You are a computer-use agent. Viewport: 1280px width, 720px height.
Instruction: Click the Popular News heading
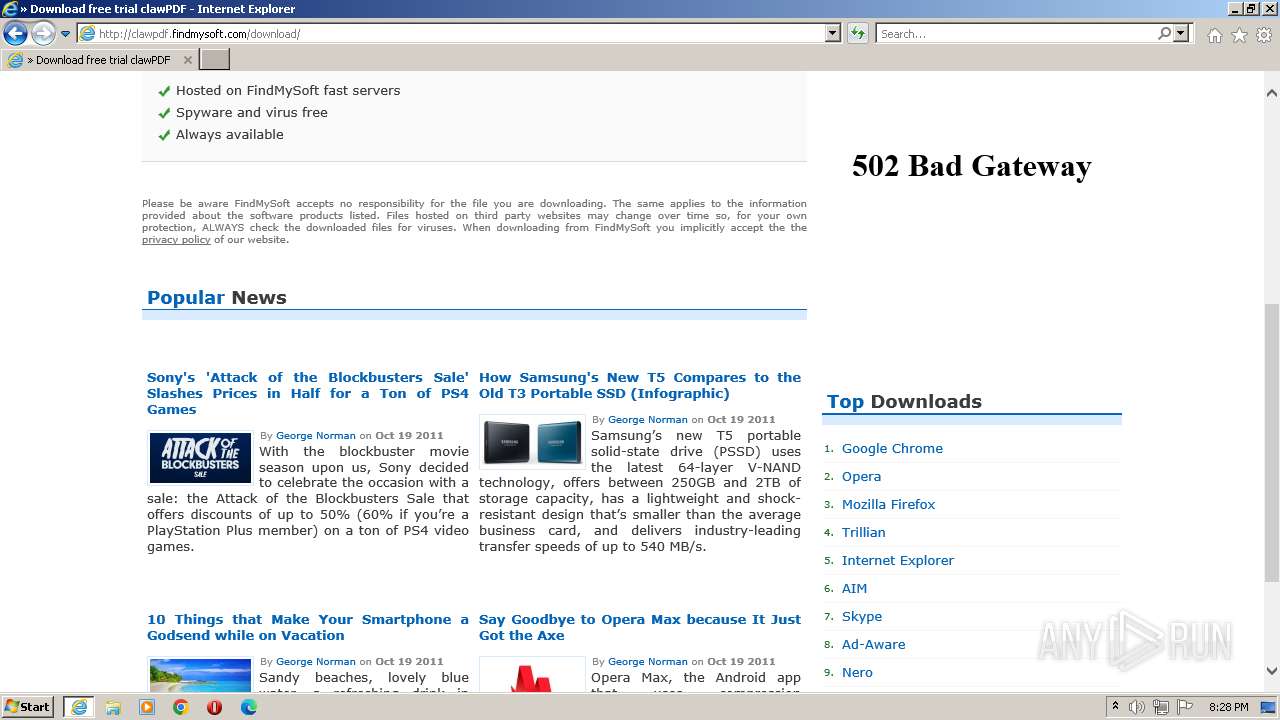point(217,298)
